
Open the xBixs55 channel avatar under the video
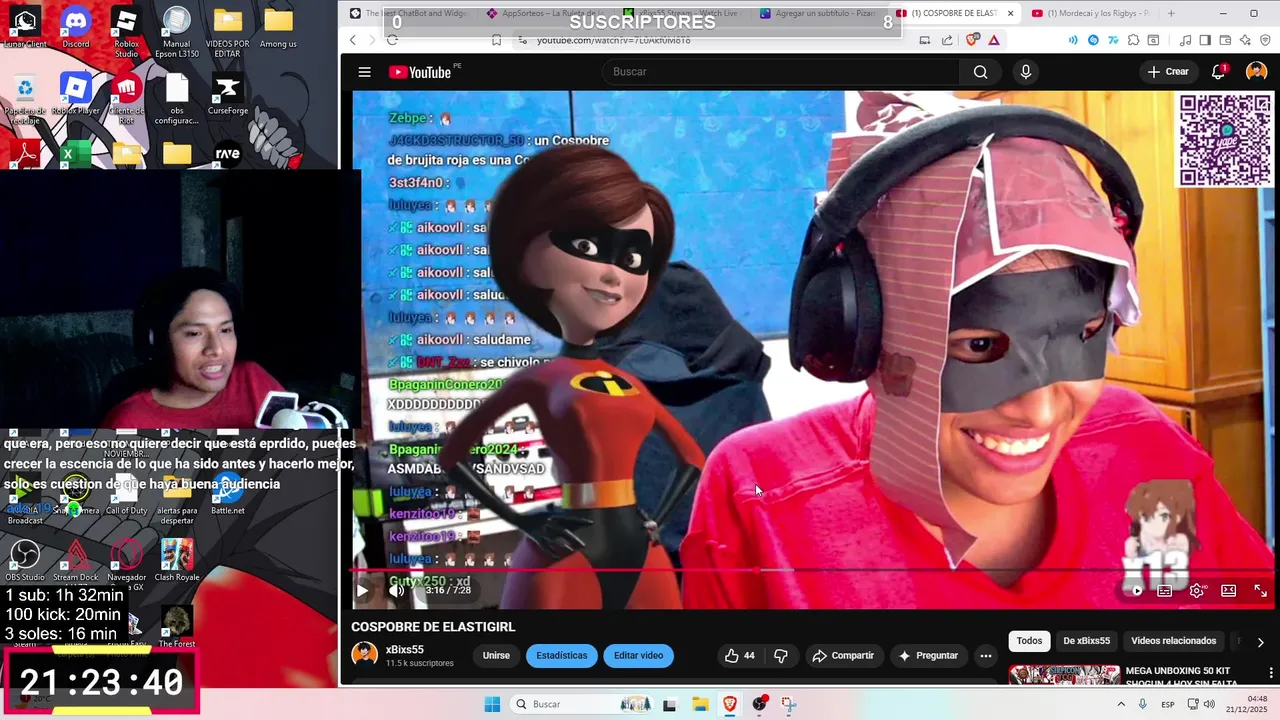(x=365, y=656)
